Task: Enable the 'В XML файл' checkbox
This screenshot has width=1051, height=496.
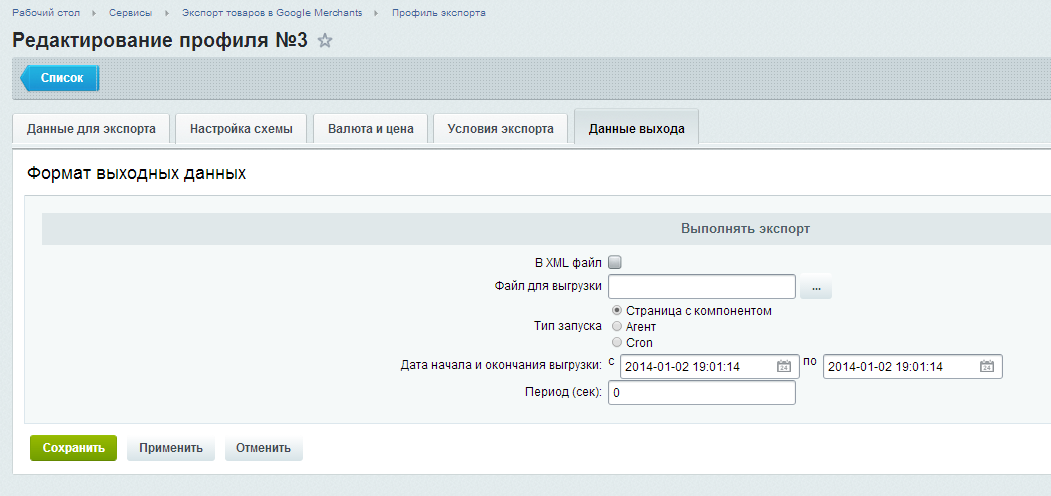Action: 616,263
